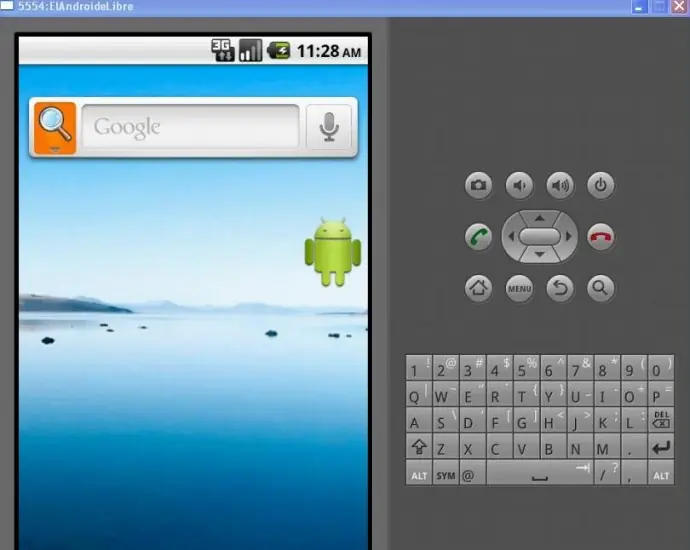Image resolution: width=690 pixels, height=550 pixels.
Task: Click the 3 # key
Action: [473, 368]
